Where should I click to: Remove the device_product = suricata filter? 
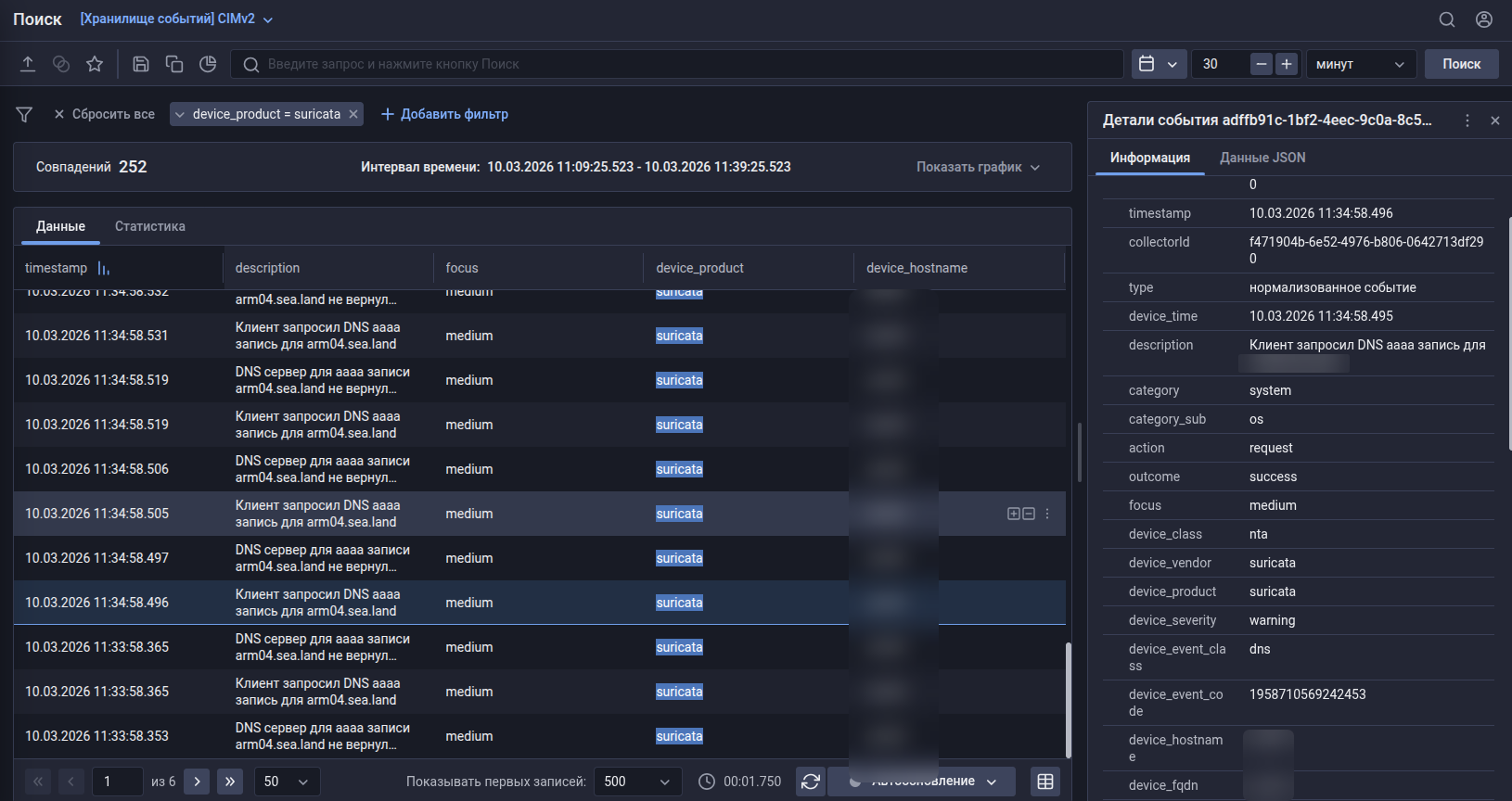point(353,114)
